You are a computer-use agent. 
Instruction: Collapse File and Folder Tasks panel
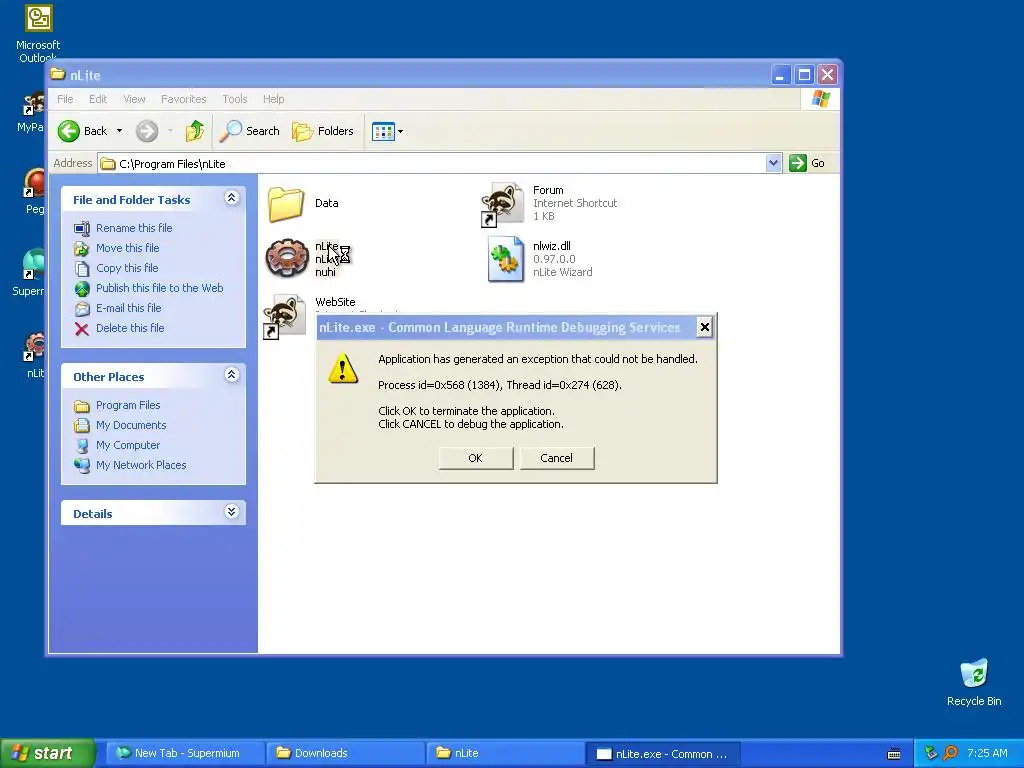tap(231, 198)
